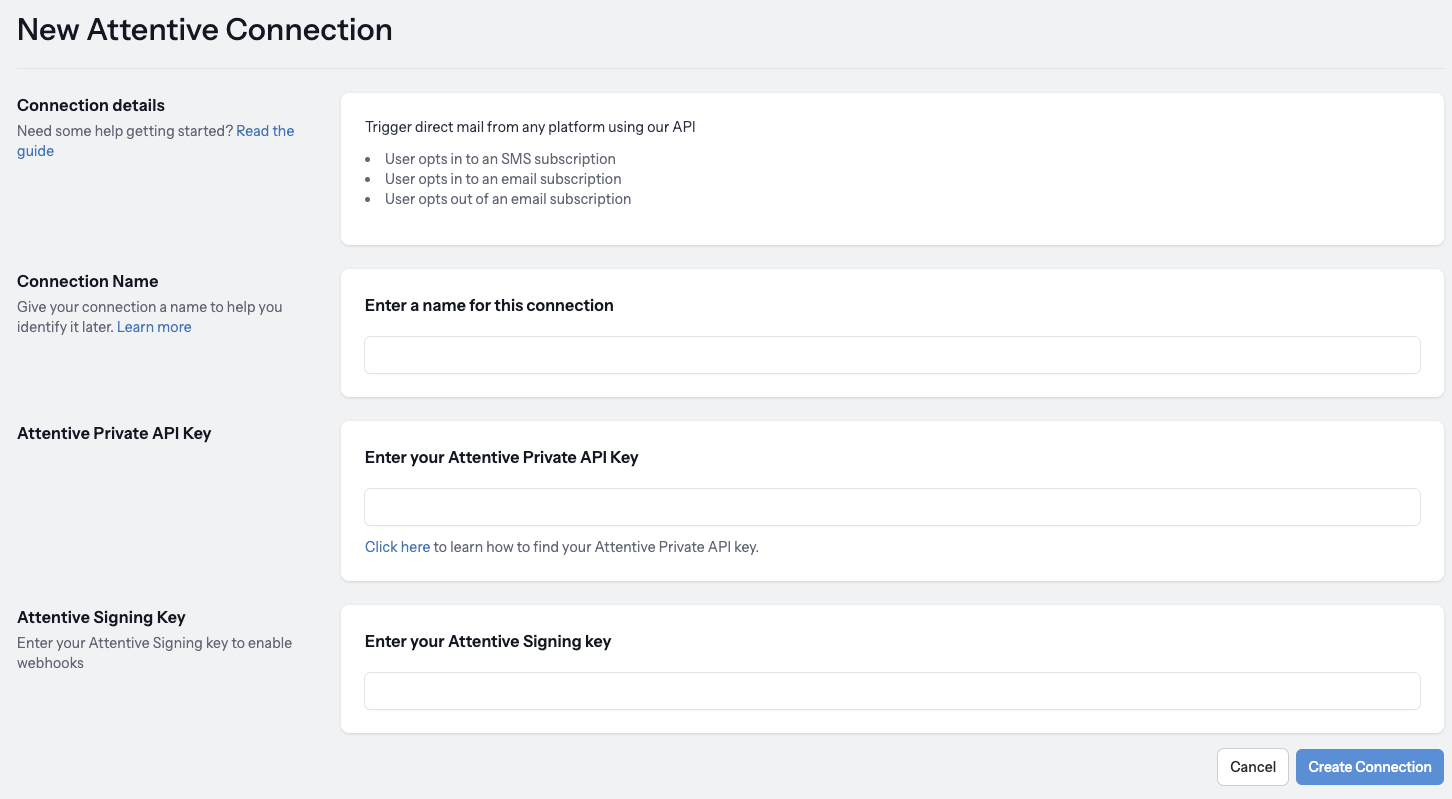Viewport: 1452px width, 799px height.
Task: Select "User opts in to an SMS subscription" bullet
Action: pos(500,159)
